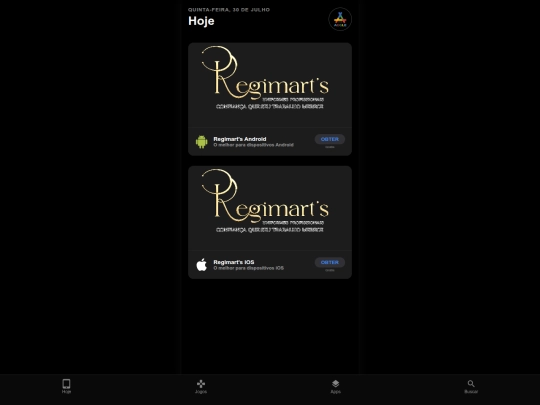Select the Regimart's Android title
This screenshot has height=405, width=540.
pyautogui.click(x=240, y=139)
